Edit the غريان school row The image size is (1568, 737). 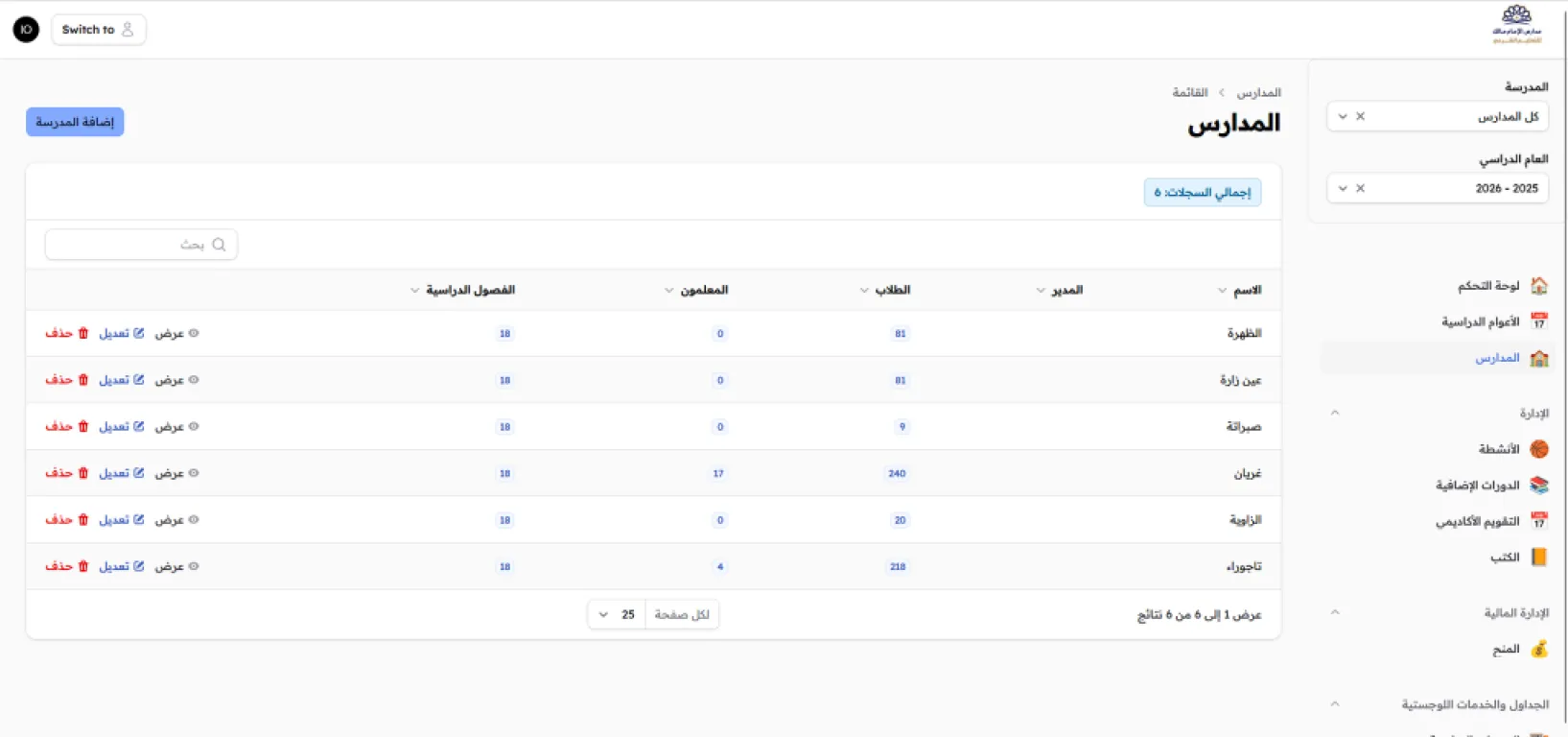tap(122, 473)
